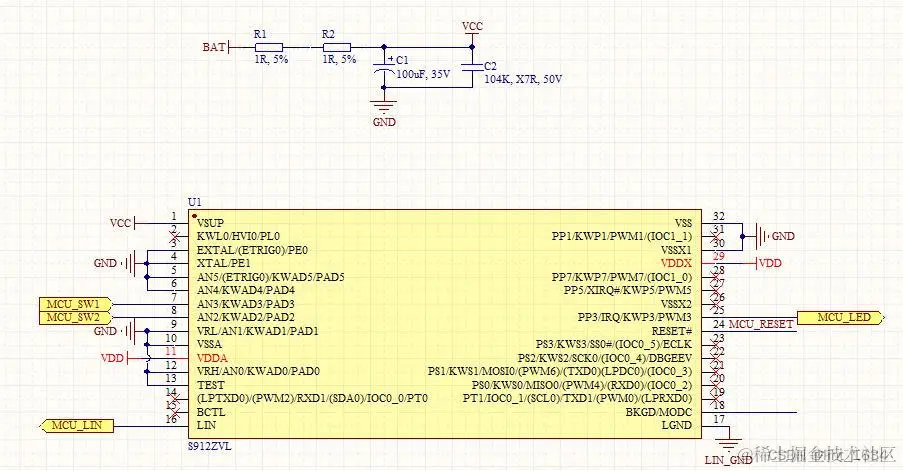903x471 pixels.
Task: Click the TEST pin name
Action: (x=210, y=385)
